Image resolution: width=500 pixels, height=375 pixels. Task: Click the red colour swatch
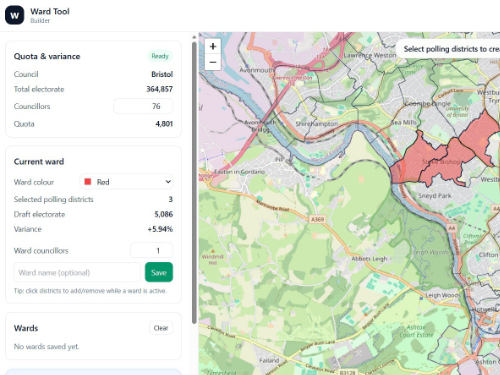pyautogui.click(x=88, y=182)
